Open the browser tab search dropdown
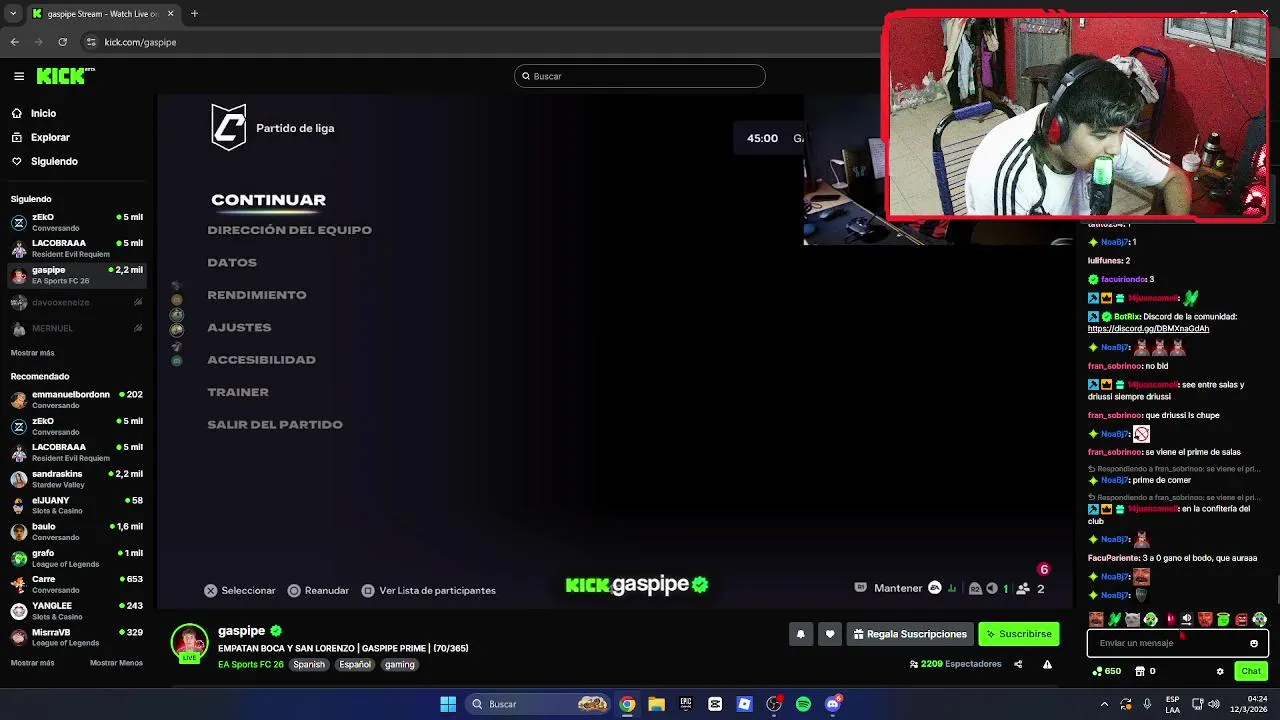Screen dimensions: 1280x720 12,14
